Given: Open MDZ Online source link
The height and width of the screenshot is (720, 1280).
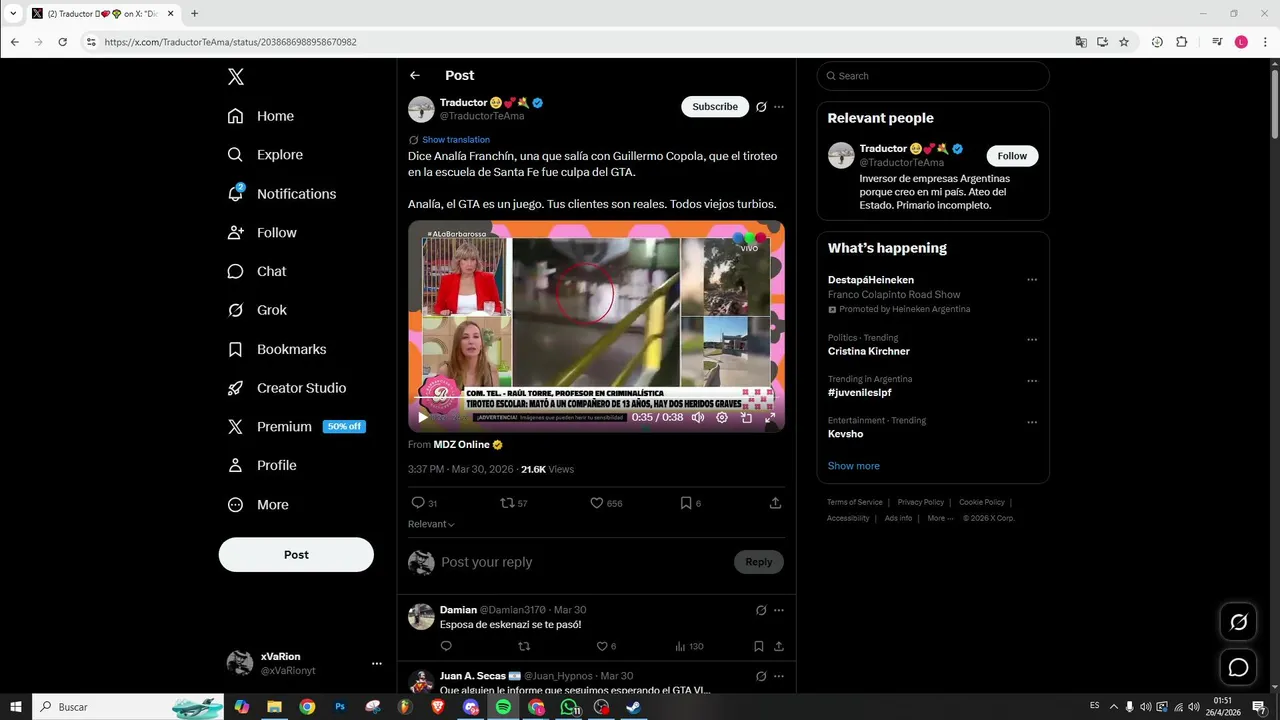Looking at the screenshot, I should click(468, 445).
